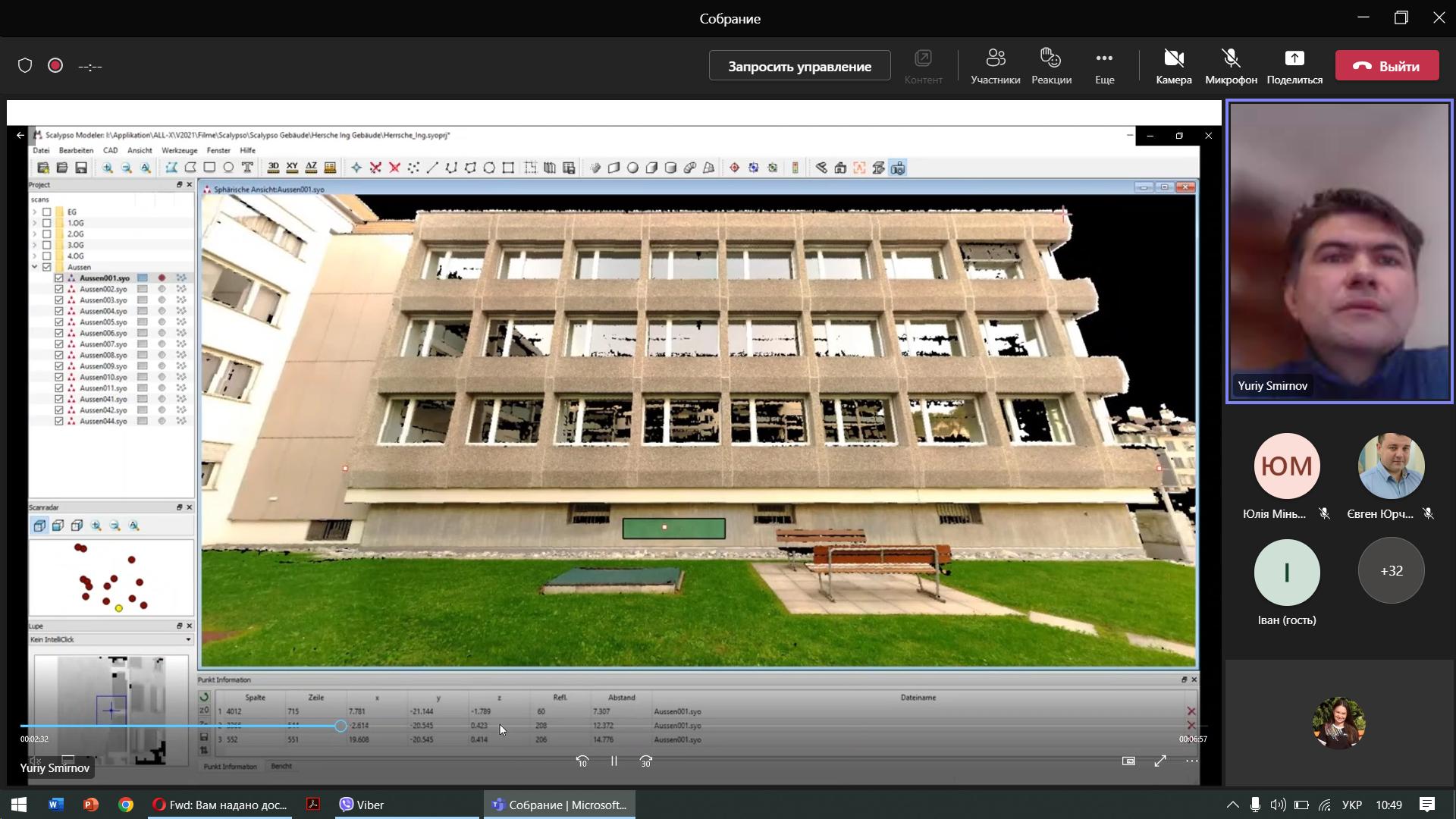Select the text tool icon in toolbar
The image size is (1456, 819).
(247, 168)
